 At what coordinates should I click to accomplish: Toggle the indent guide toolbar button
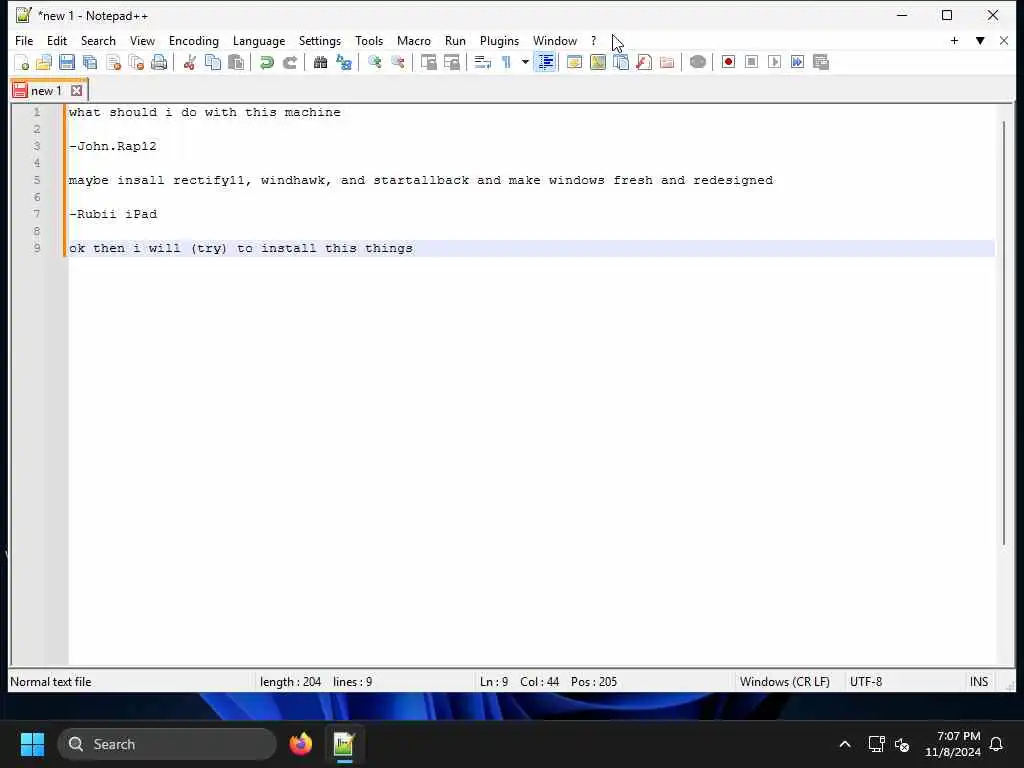pos(545,62)
